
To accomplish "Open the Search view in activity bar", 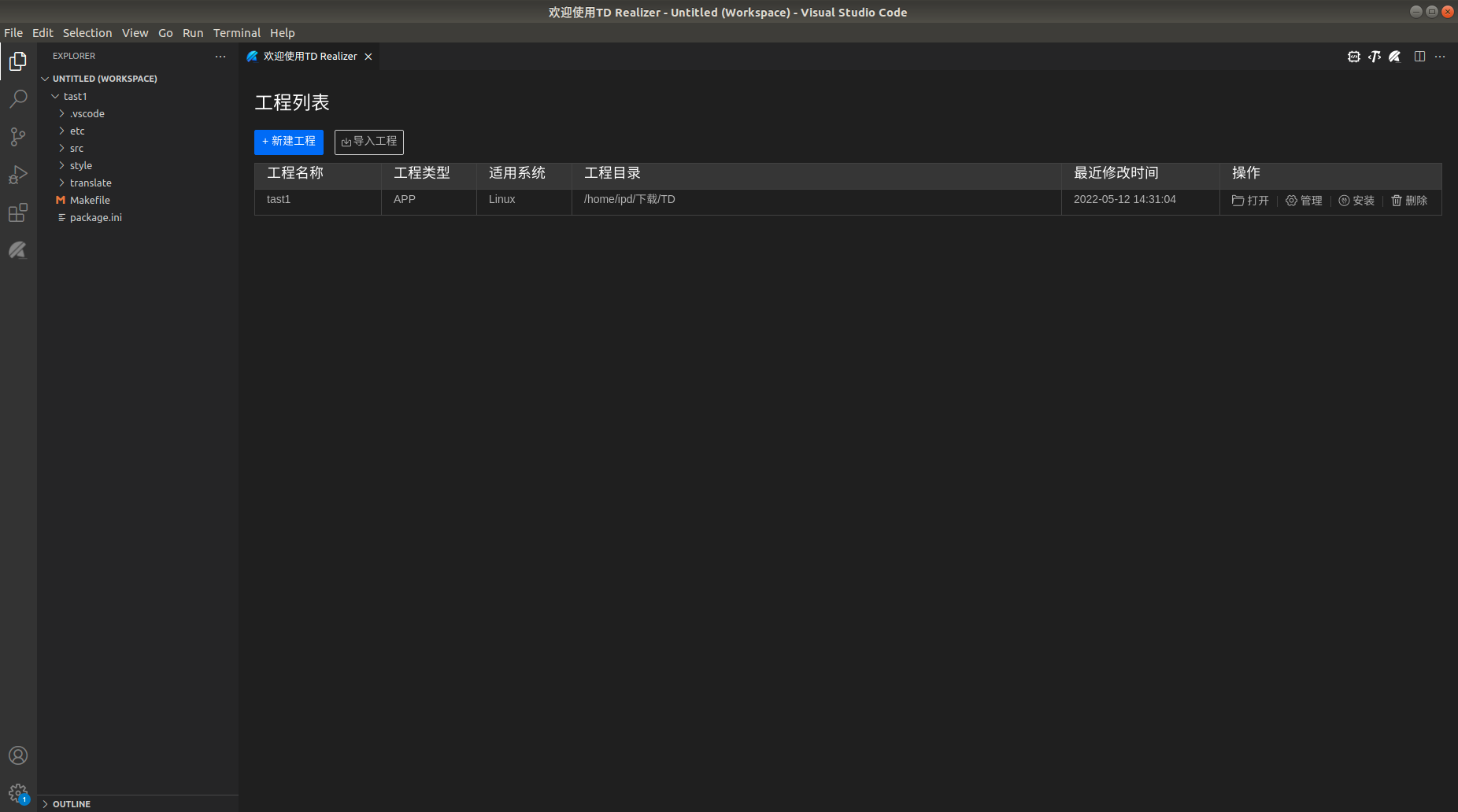I will [x=17, y=98].
